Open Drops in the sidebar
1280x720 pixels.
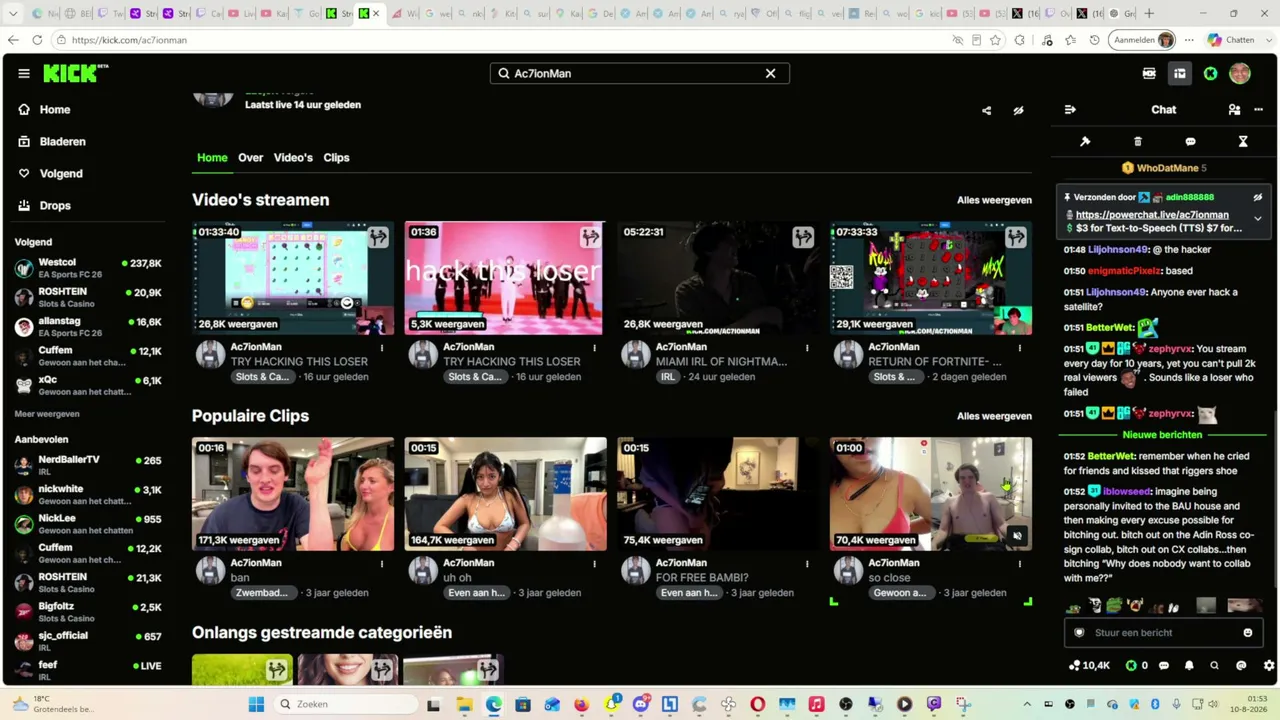[x=55, y=206]
